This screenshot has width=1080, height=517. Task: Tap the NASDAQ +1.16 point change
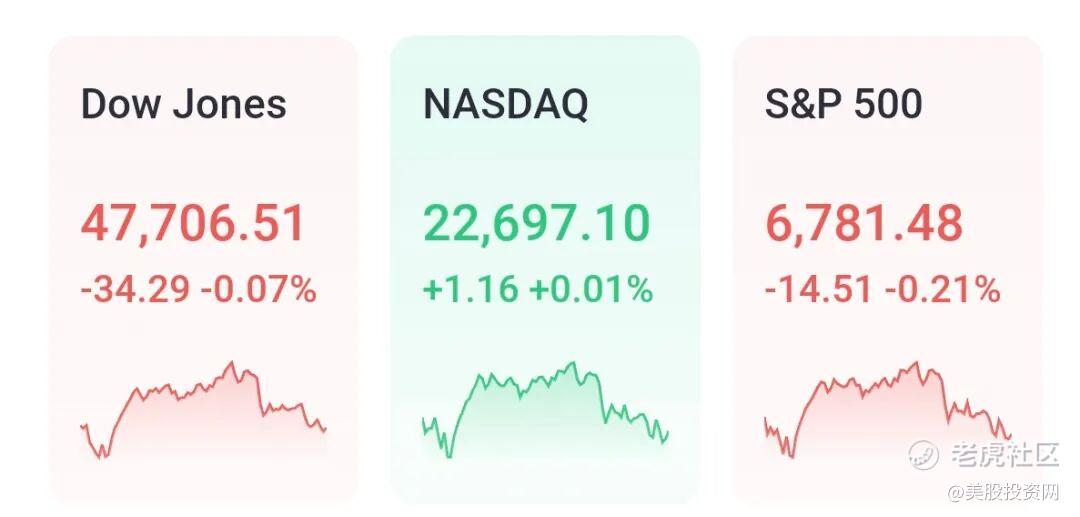click(x=470, y=290)
